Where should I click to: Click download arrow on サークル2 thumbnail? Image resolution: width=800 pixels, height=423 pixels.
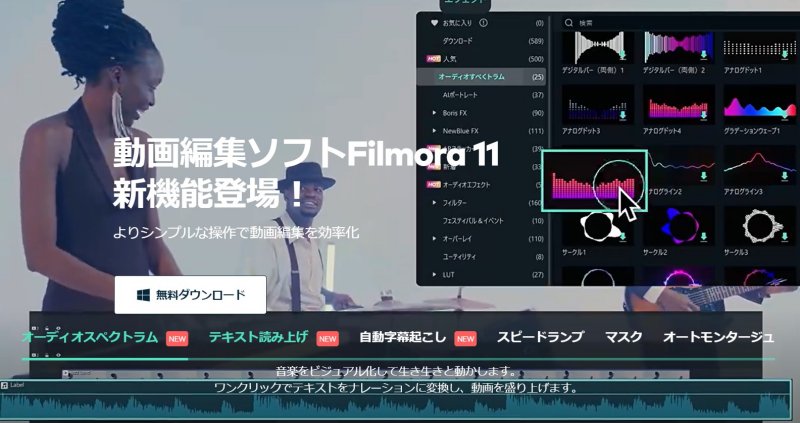pyautogui.click(x=704, y=237)
